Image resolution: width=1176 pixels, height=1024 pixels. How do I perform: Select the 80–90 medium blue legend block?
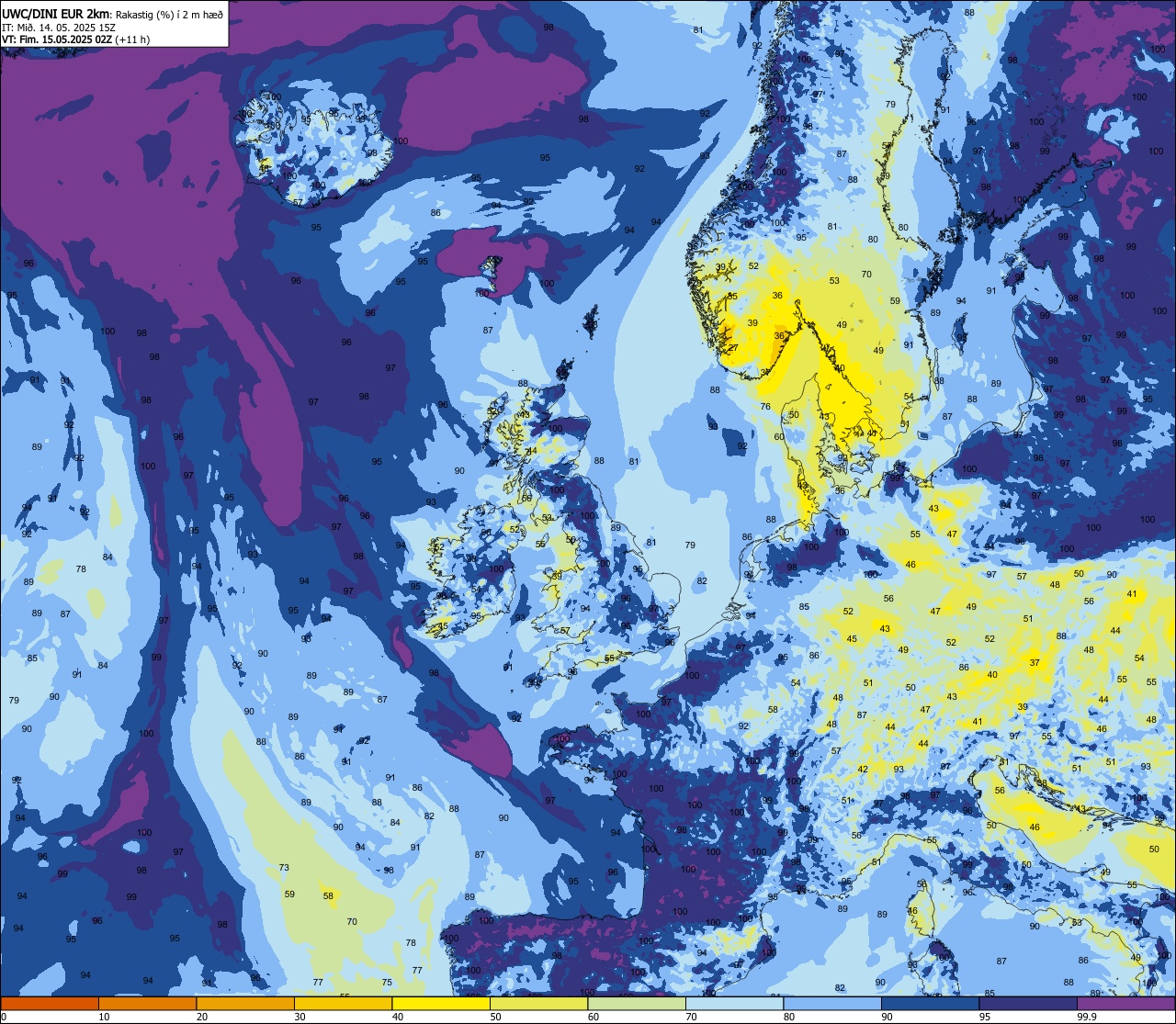[832, 1003]
